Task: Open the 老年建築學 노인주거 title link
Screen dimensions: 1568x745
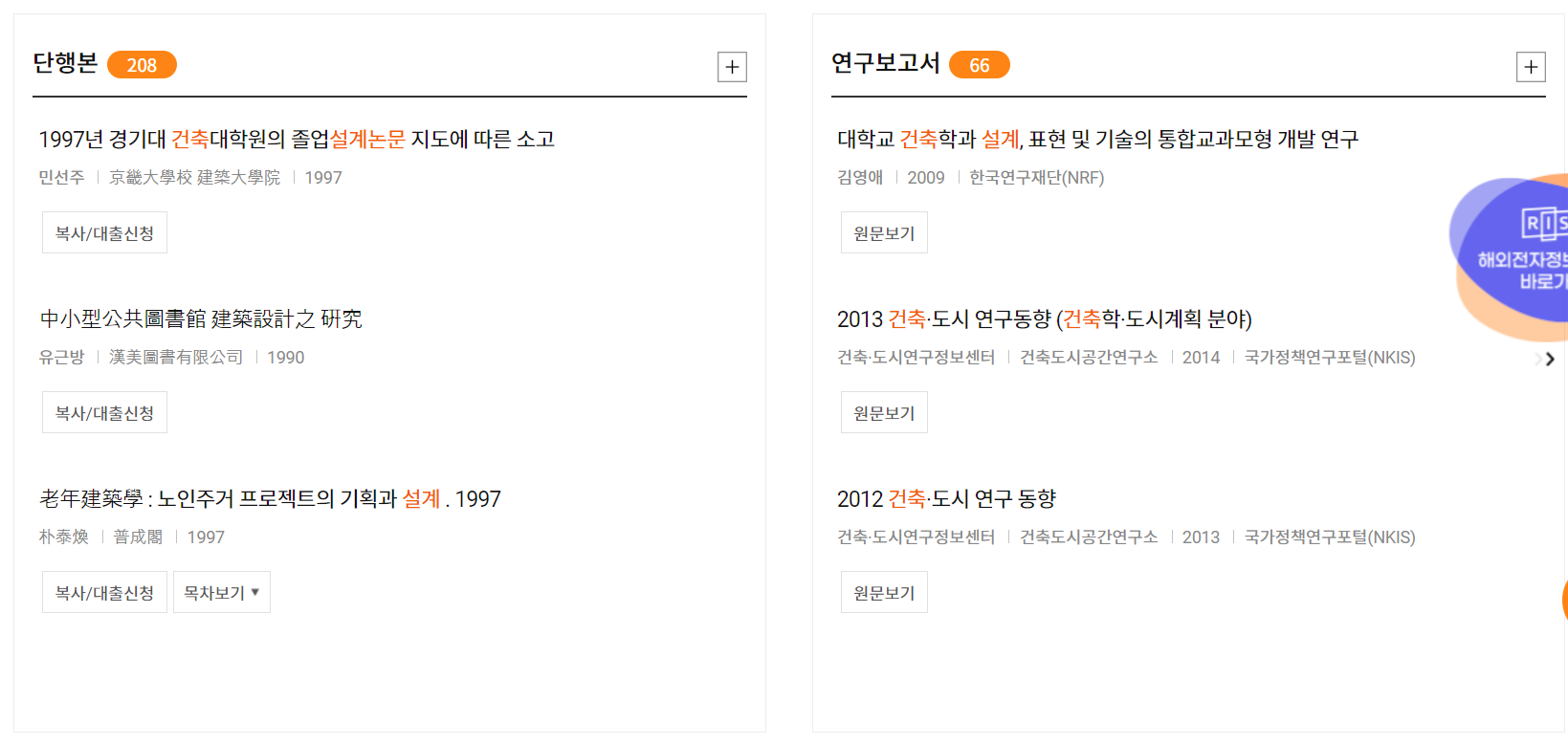Action: point(268,498)
